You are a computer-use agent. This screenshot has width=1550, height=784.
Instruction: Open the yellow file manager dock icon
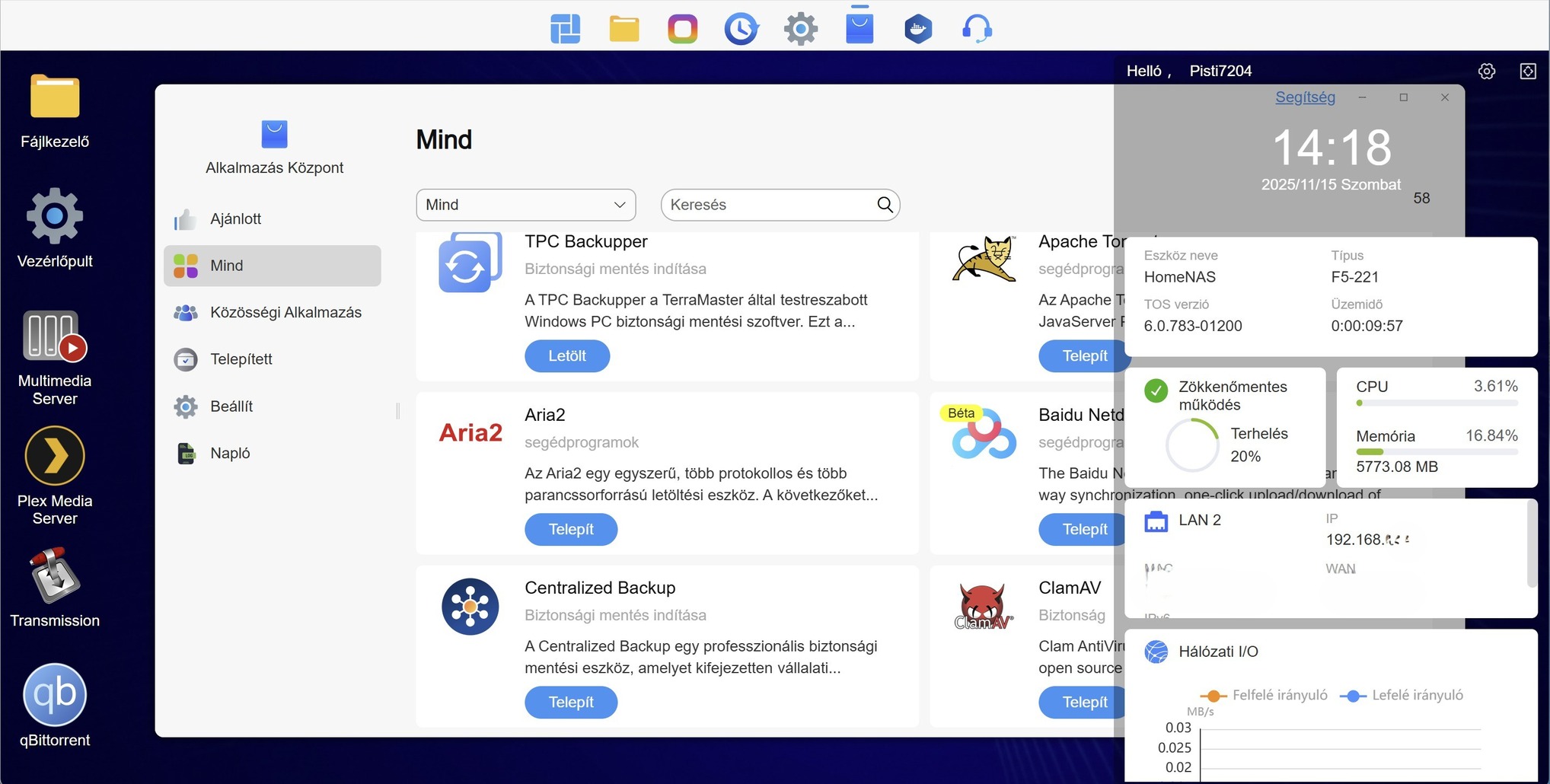624,29
